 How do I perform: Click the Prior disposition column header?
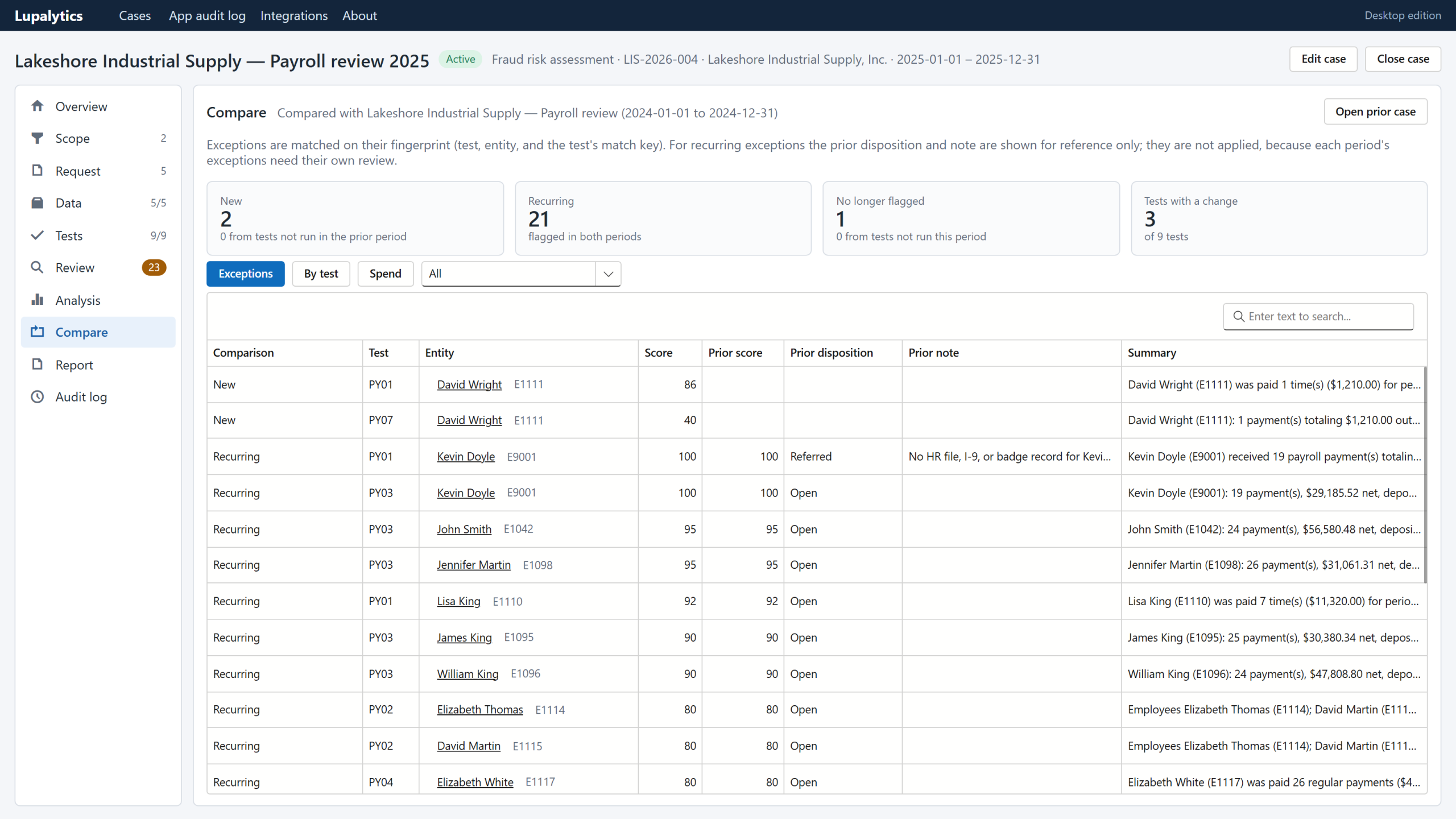842,353
